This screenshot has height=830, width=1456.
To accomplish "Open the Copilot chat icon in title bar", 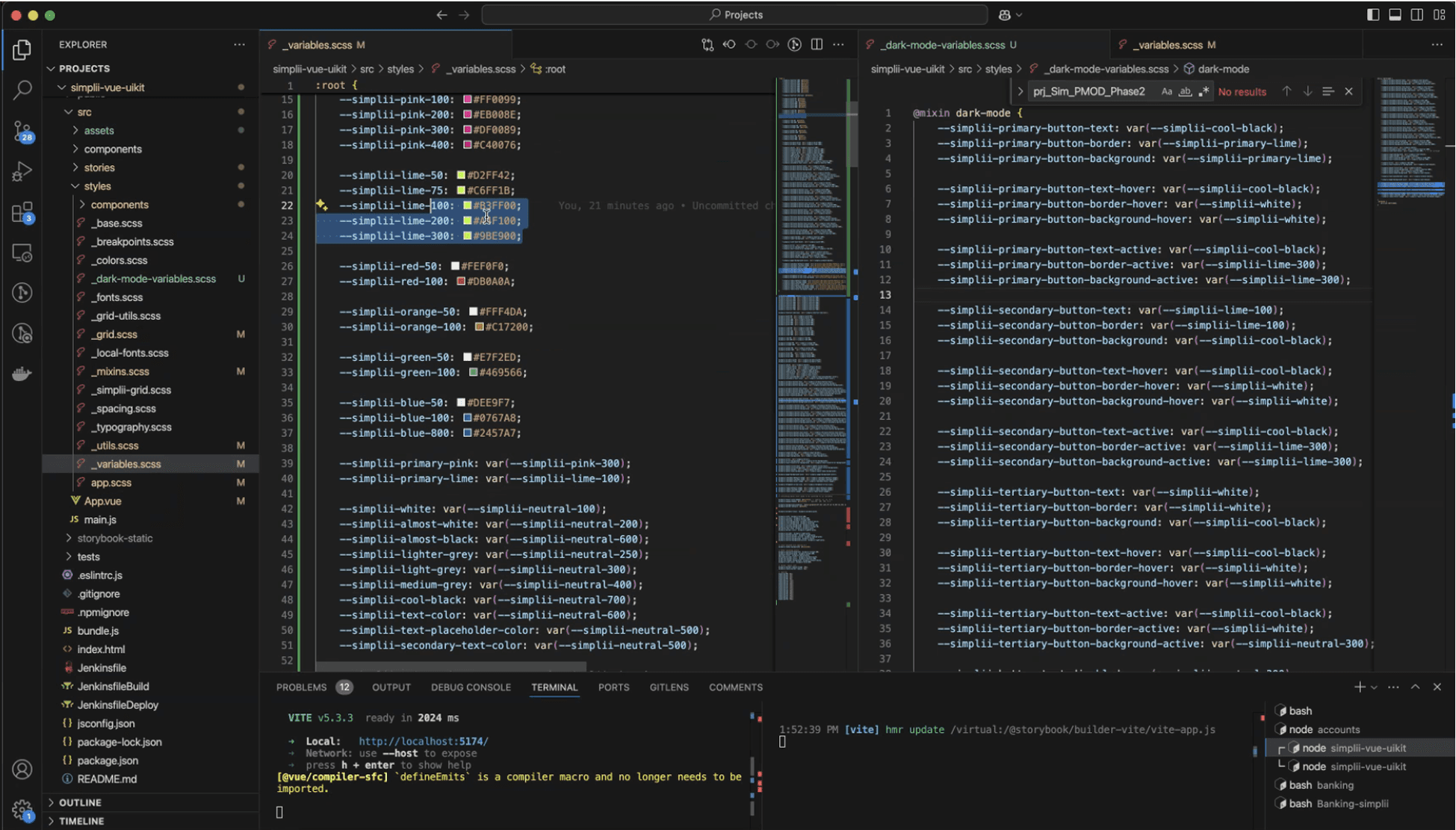I will [x=1005, y=15].
